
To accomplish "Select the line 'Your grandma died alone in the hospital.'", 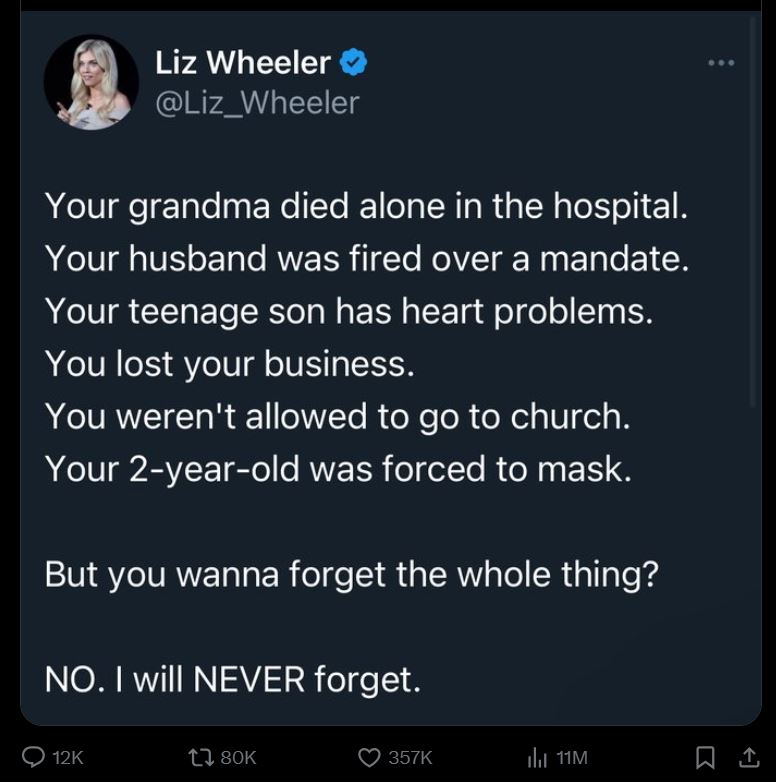I will [x=367, y=206].
